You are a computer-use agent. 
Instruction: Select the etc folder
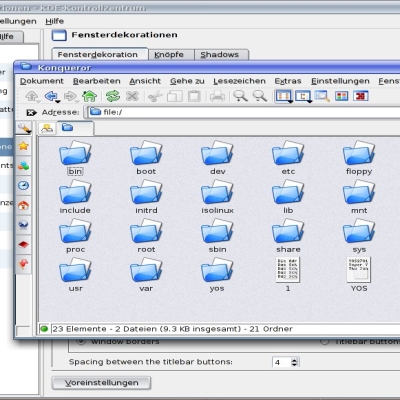(x=288, y=158)
